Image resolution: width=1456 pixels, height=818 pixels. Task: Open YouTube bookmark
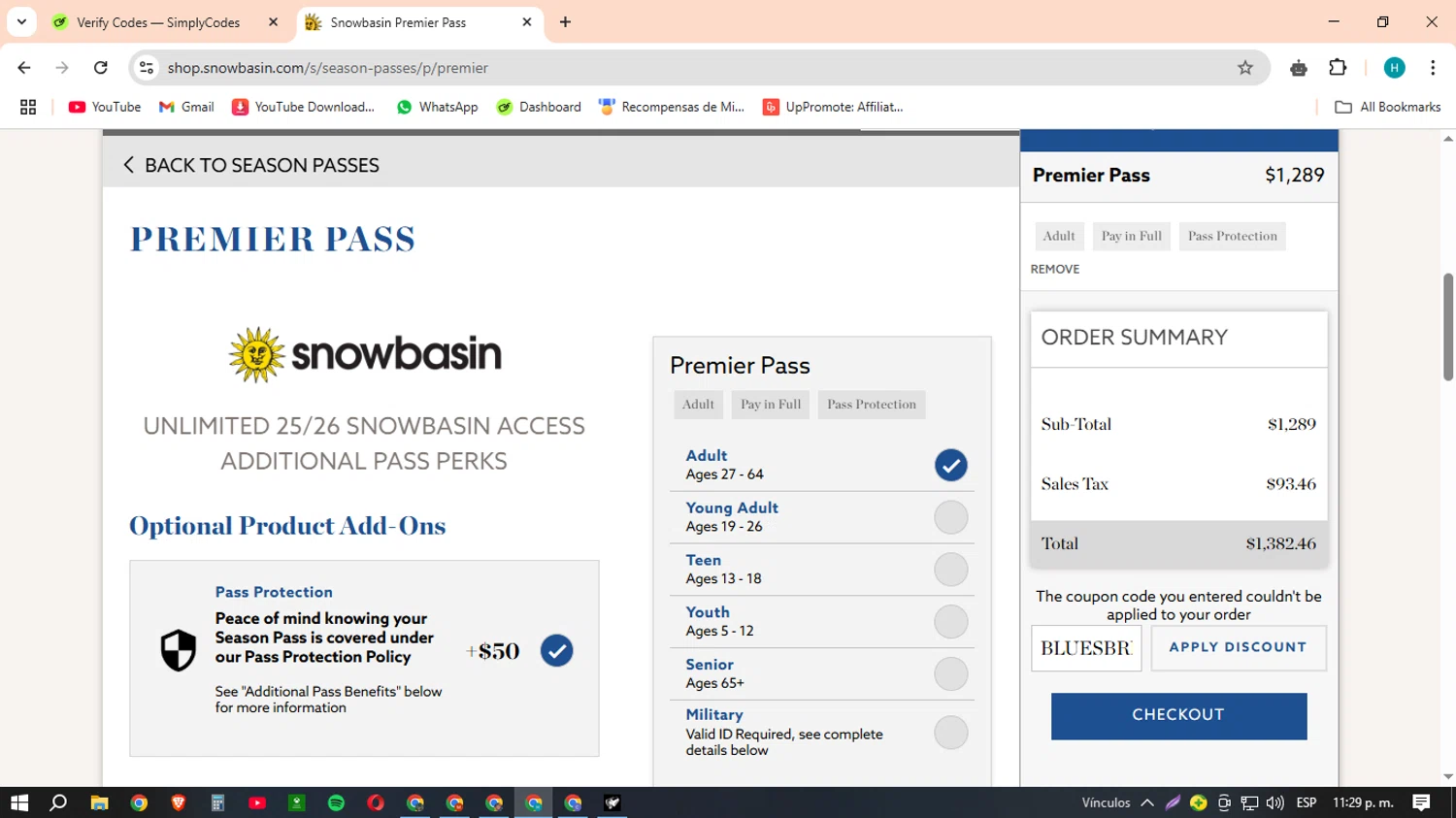(105, 107)
